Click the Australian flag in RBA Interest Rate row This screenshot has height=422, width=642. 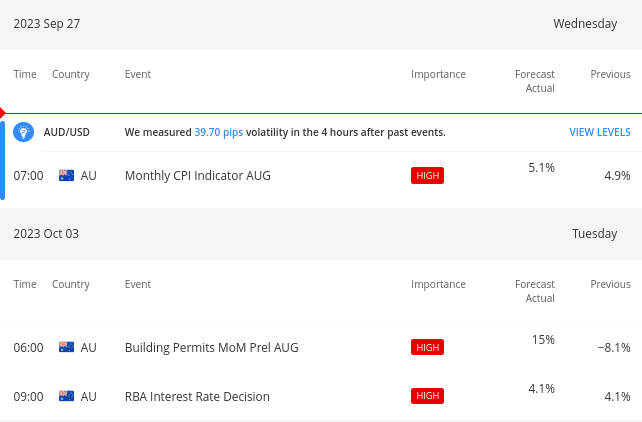66,396
